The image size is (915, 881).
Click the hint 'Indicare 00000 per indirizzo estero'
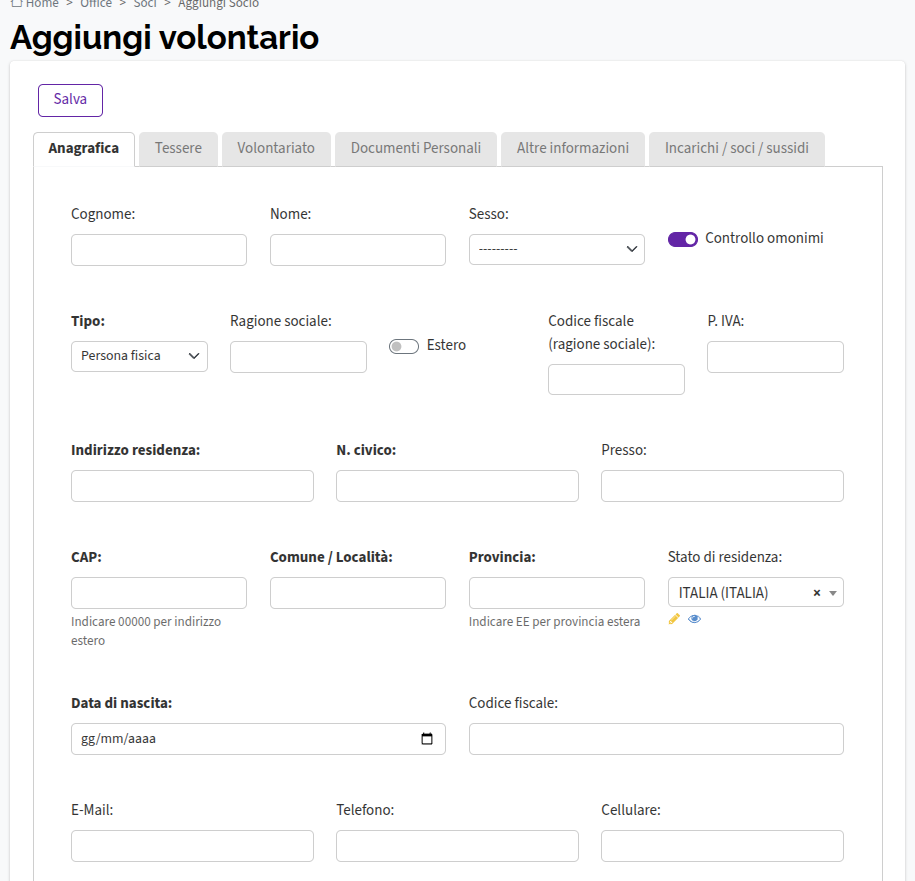(x=146, y=631)
